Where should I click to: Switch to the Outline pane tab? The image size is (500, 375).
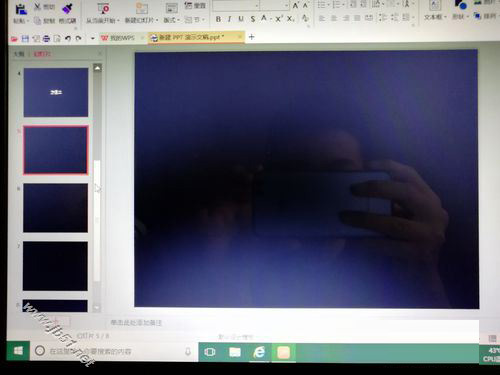pos(19,54)
